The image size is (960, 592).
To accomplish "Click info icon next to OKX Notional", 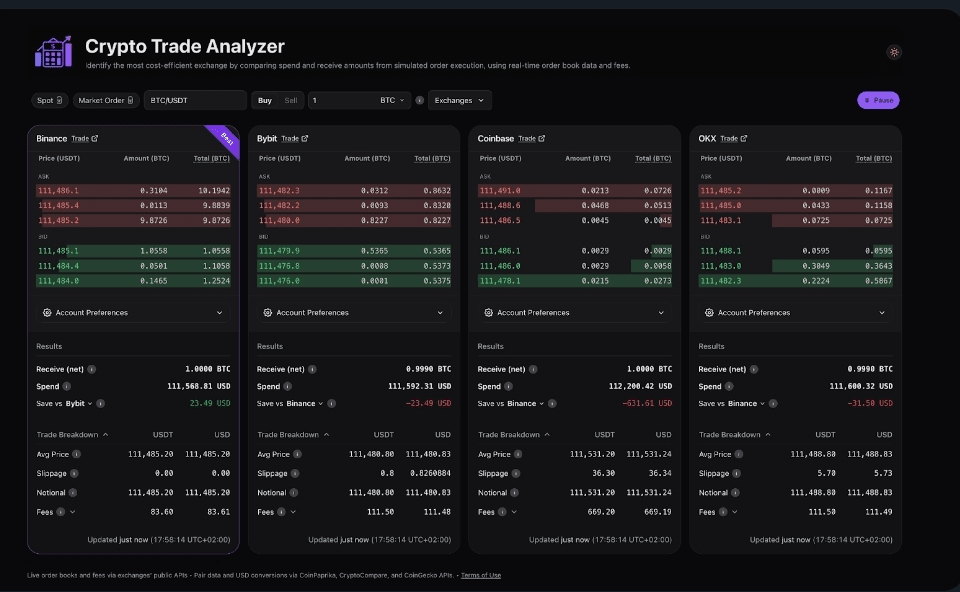I will tap(736, 492).
